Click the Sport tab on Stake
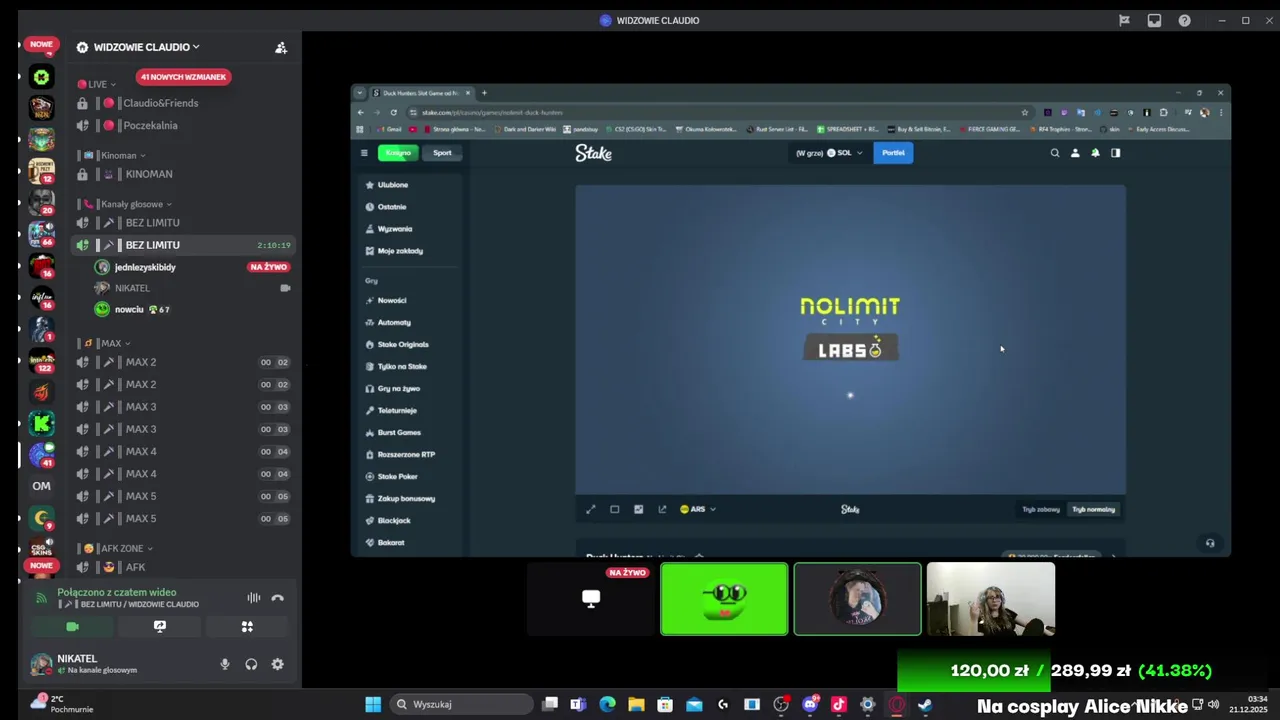The image size is (1280, 720). pyautogui.click(x=442, y=153)
